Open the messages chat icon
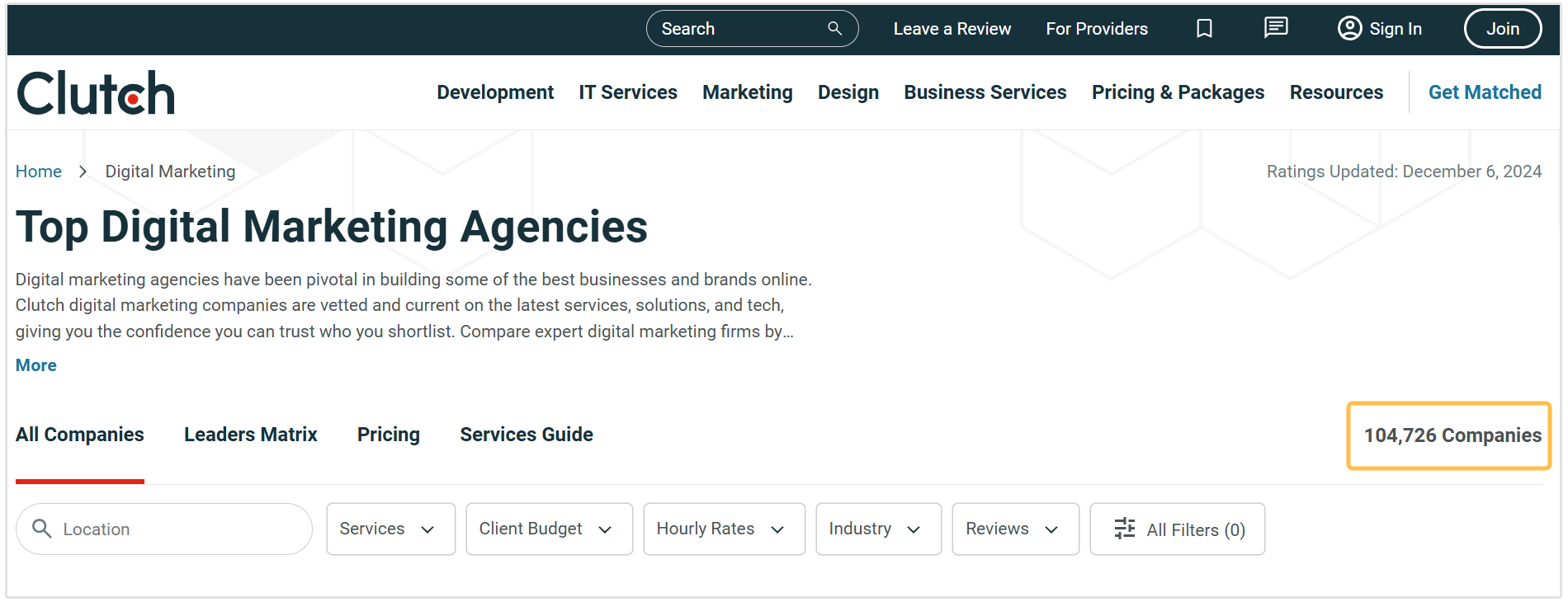 [1276, 28]
